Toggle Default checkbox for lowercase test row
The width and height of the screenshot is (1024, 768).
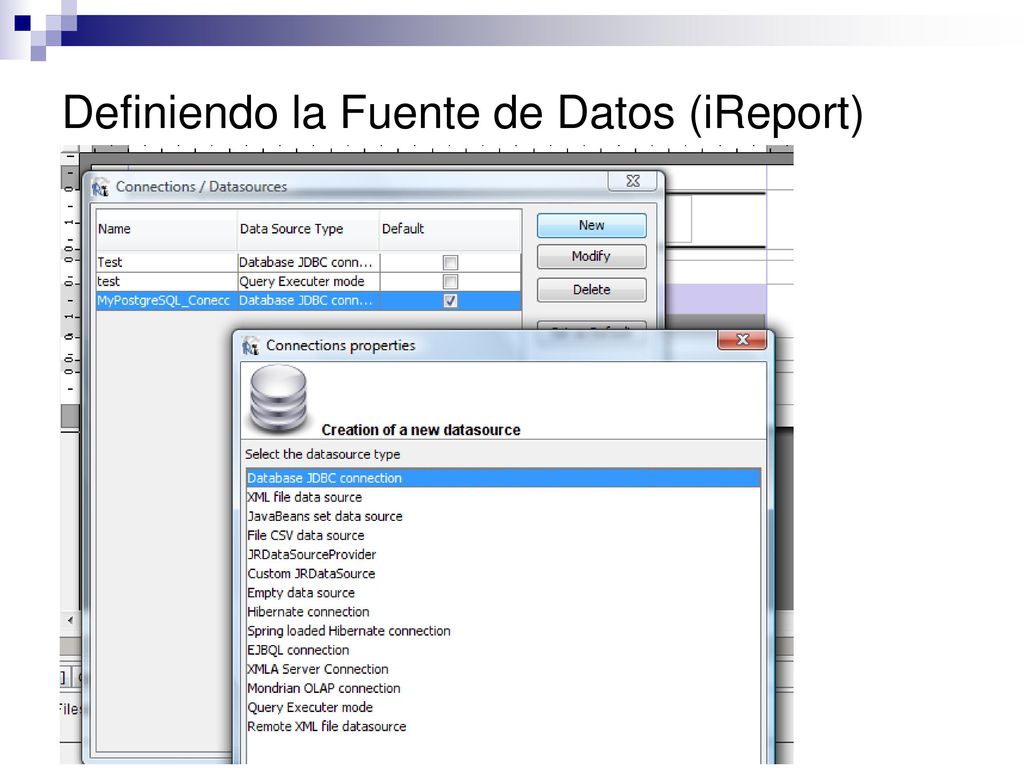[450, 281]
